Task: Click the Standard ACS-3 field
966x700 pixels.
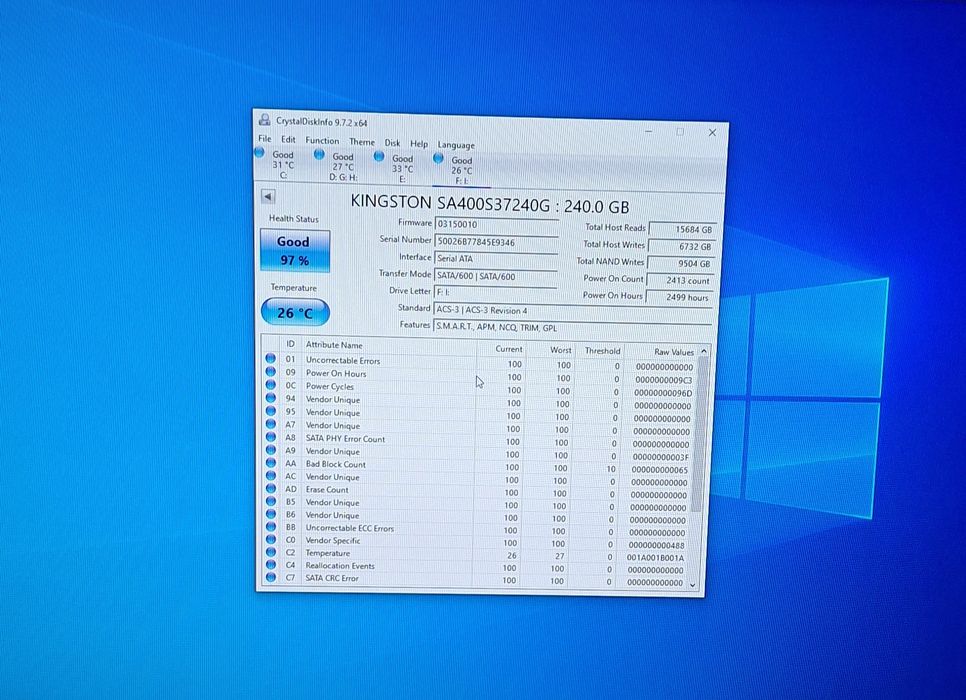Action: [573, 311]
